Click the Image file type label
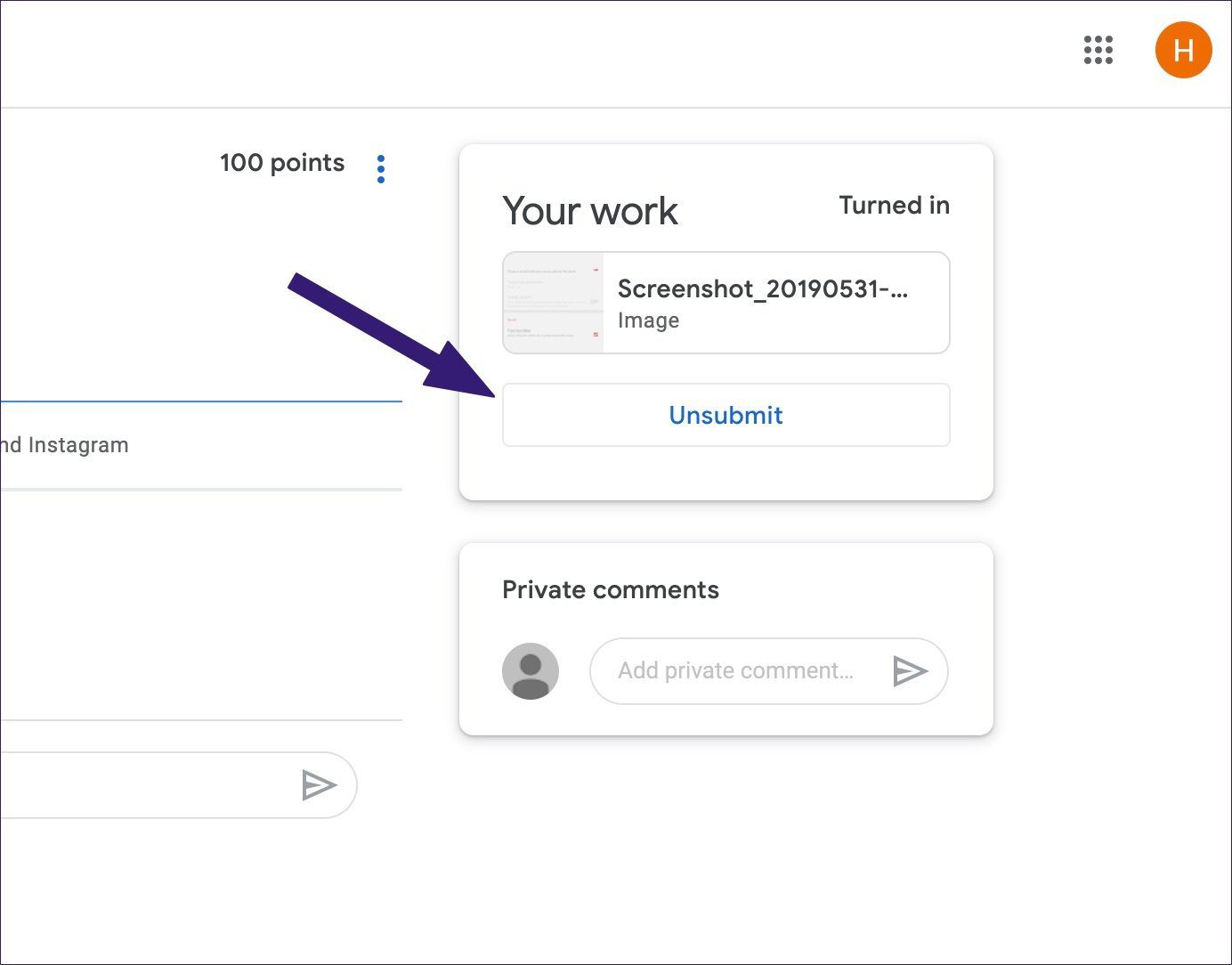 [648, 320]
